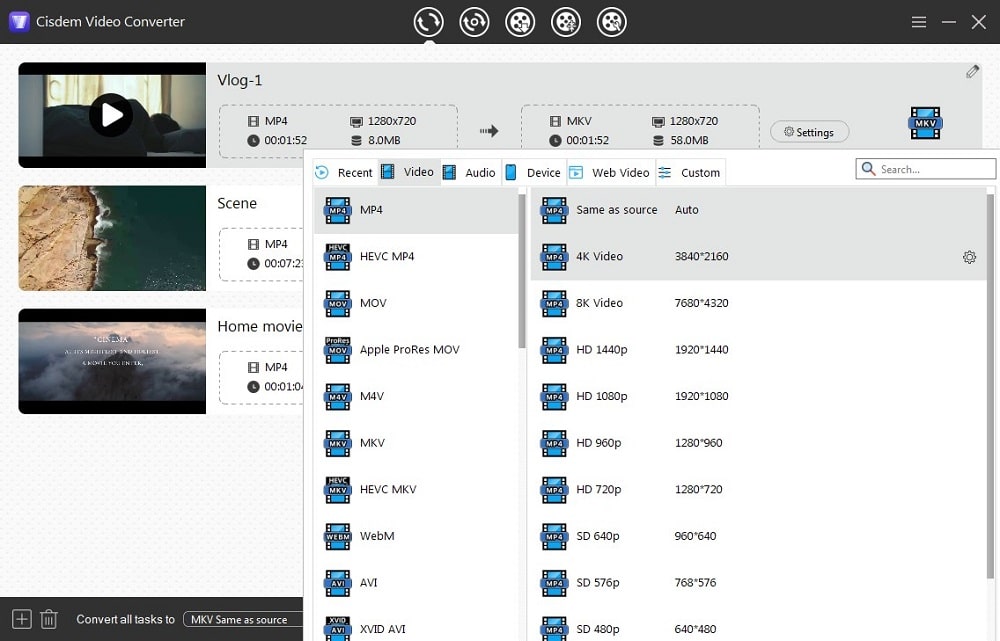Image resolution: width=1000 pixels, height=641 pixels.
Task: Open Settings for Vlog-1
Action: click(809, 132)
